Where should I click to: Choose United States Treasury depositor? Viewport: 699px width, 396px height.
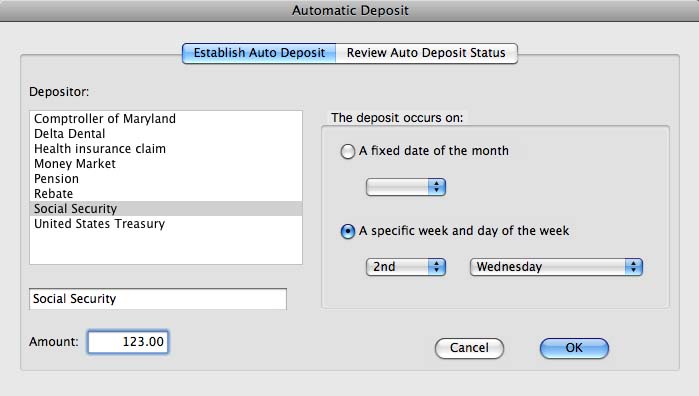click(x=166, y=224)
